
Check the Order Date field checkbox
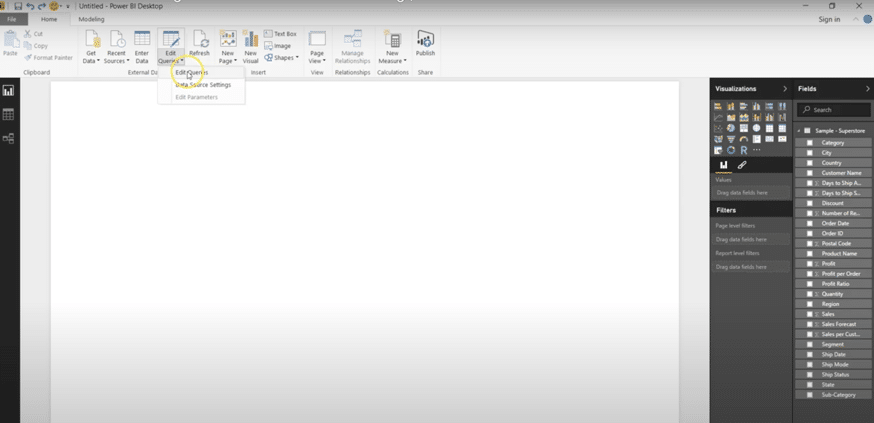pyautogui.click(x=810, y=223)
